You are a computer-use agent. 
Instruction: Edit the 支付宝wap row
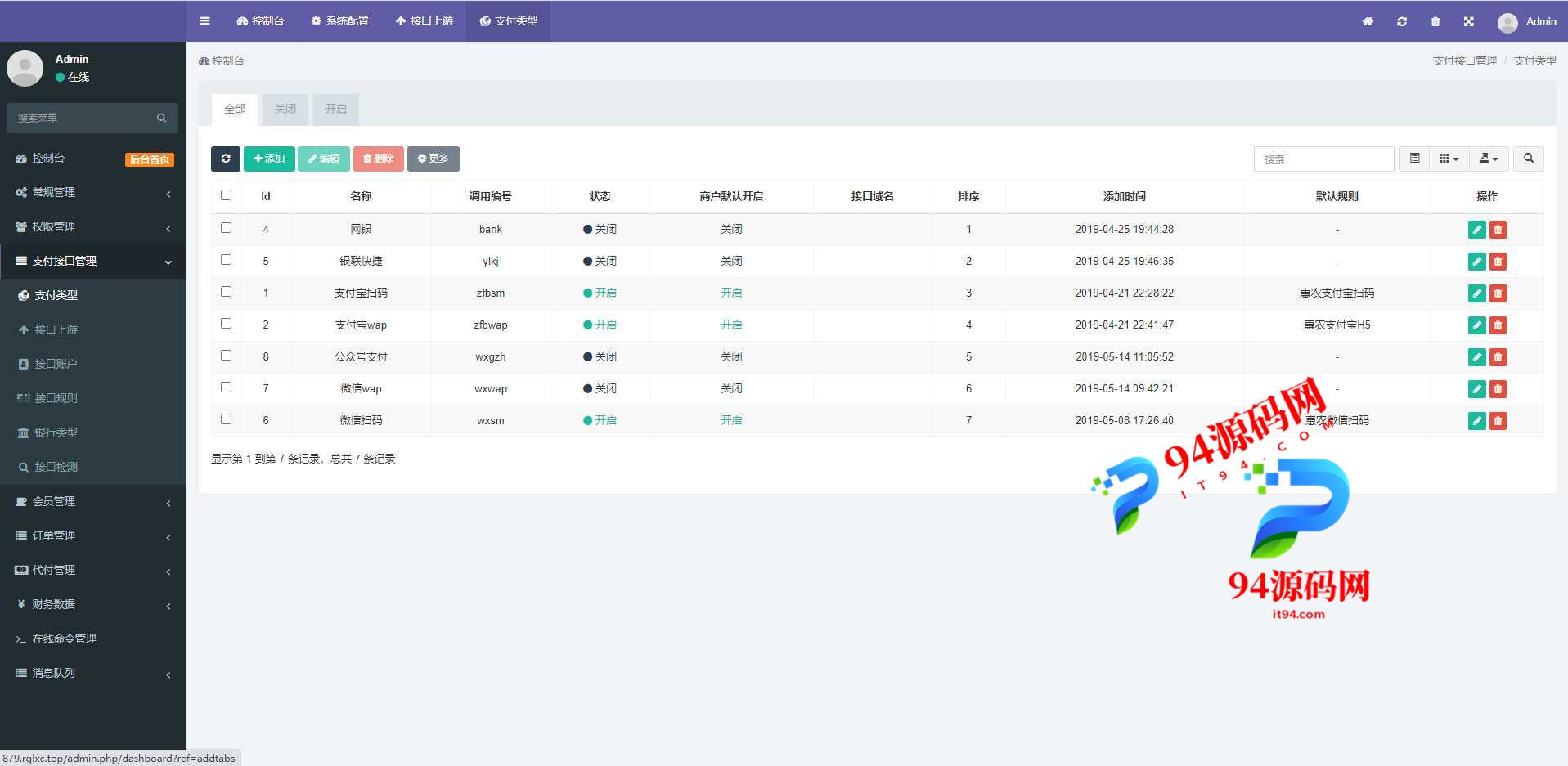1476,325
